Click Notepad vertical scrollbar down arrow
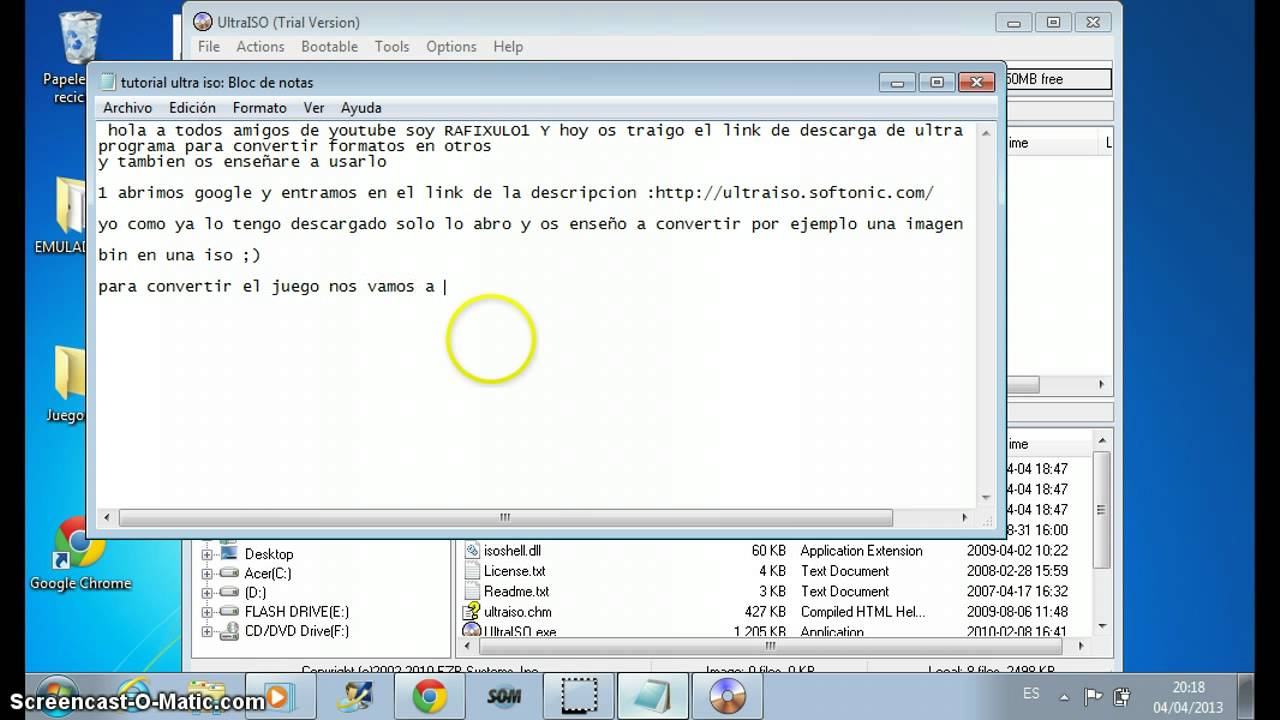 pyautogui.click(x=986, y=497)
